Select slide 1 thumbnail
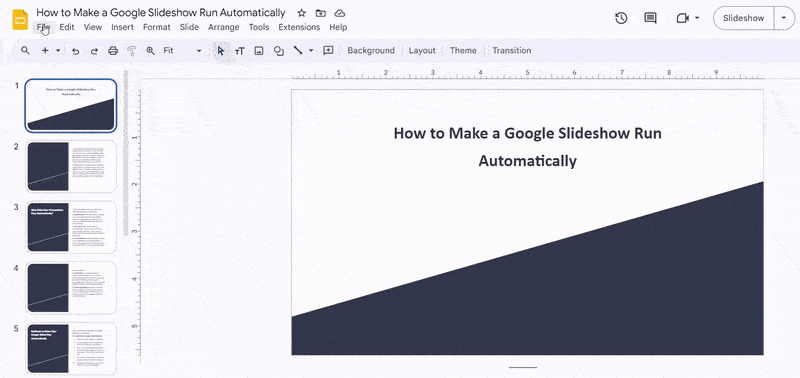 tap(71, 106)
